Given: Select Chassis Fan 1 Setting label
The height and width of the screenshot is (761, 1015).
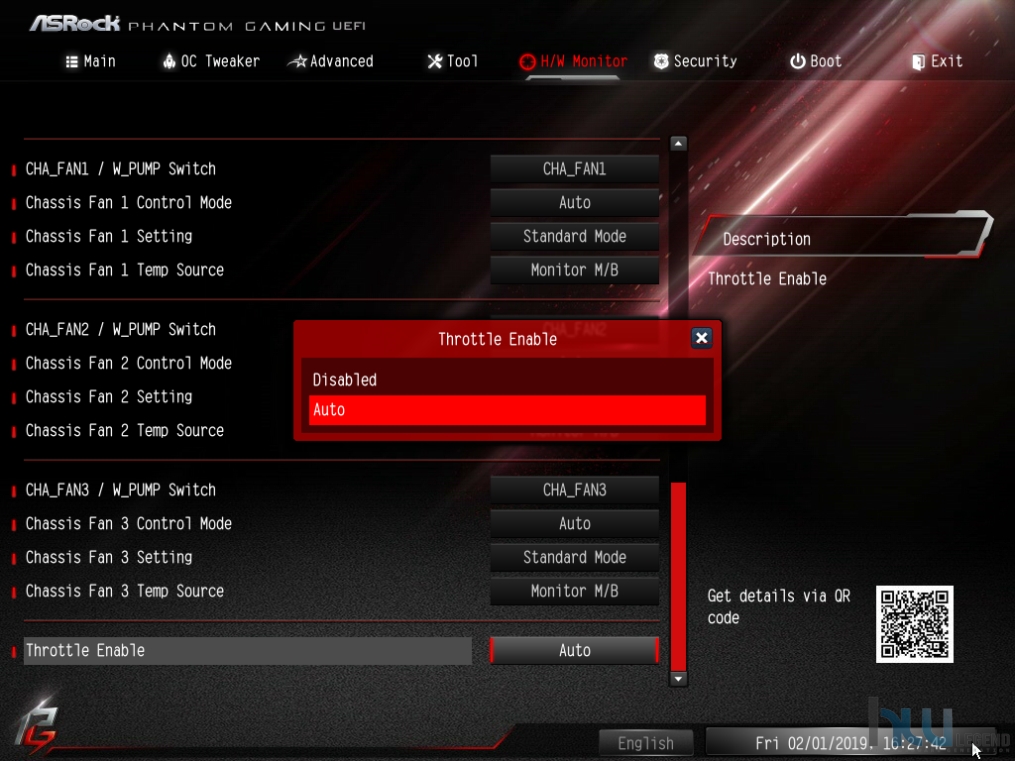Looking at the screenshot, I should [x=109, y=236].
